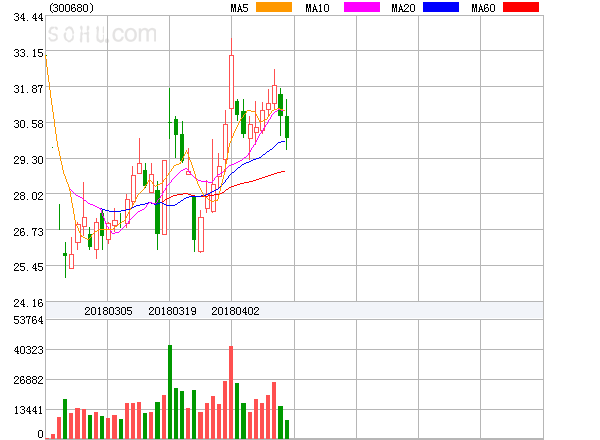This screenshot has height=440, width=600.
Task: Click the magenta MA10 legend swatch
Action: click(362, 7)
